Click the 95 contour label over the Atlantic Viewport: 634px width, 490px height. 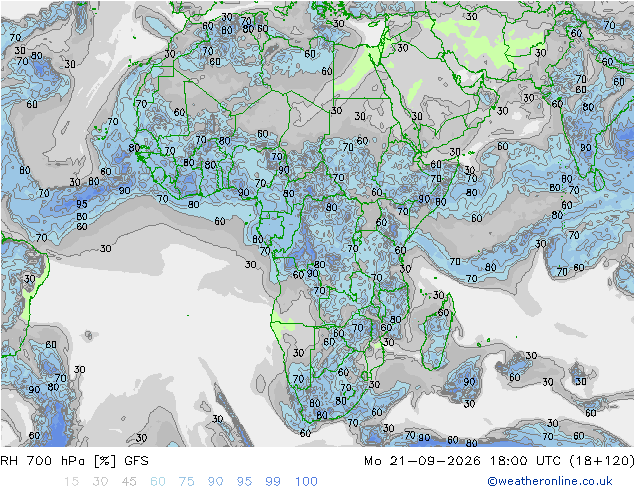[82, 204]
